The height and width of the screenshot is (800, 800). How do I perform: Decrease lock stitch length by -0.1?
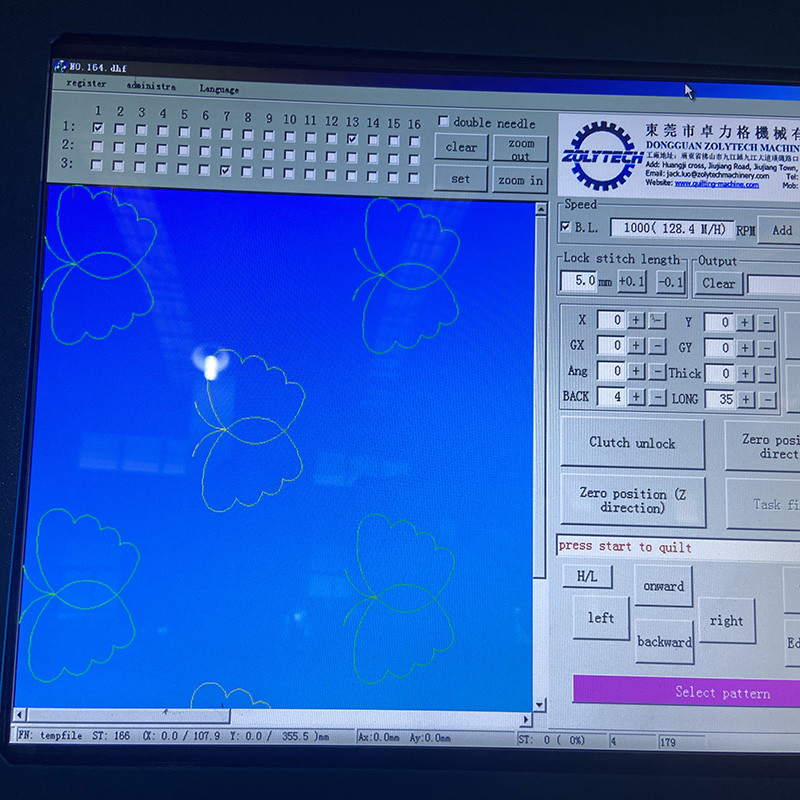(670, 283)
